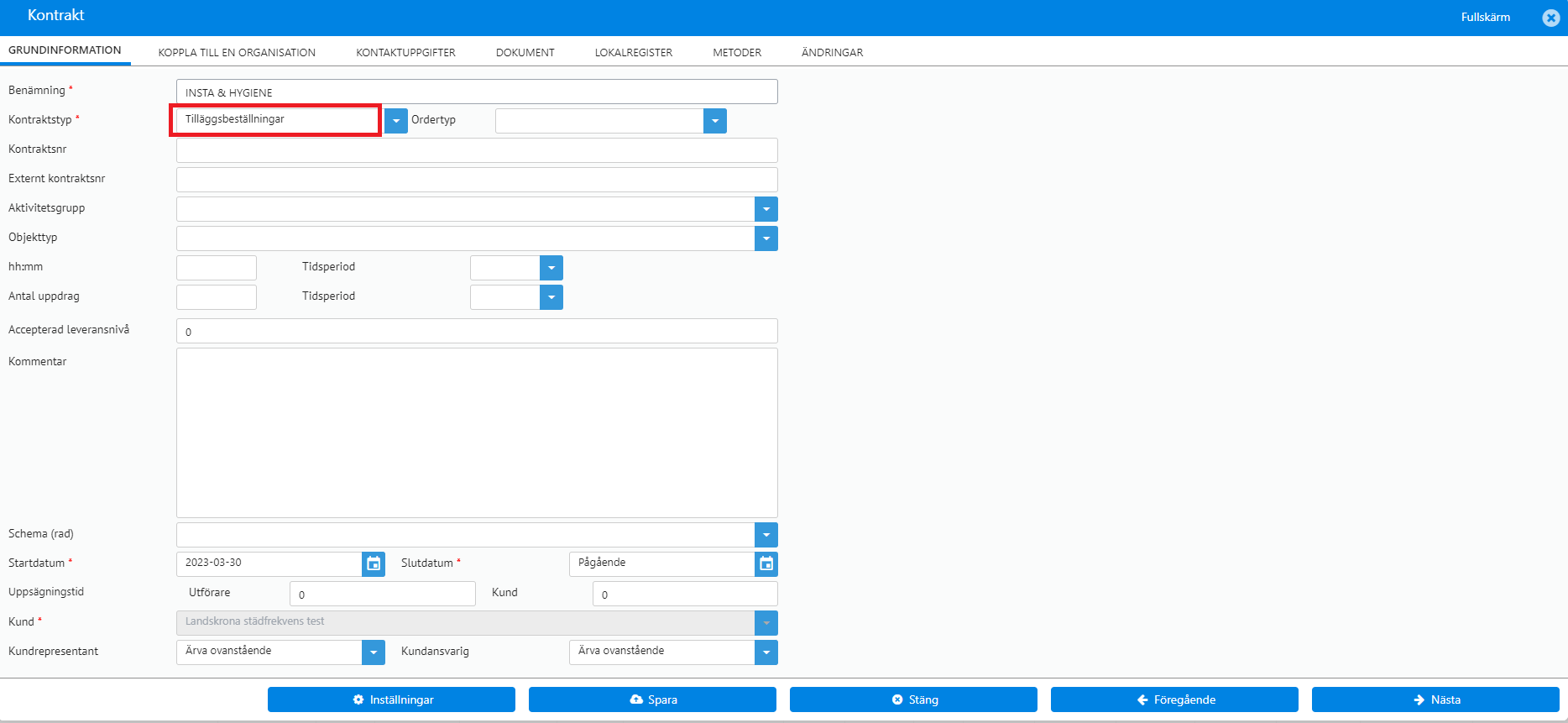Expand the Tidsperiod dropdown next to hh:mm
The image size is (1568, 723).
551,268
